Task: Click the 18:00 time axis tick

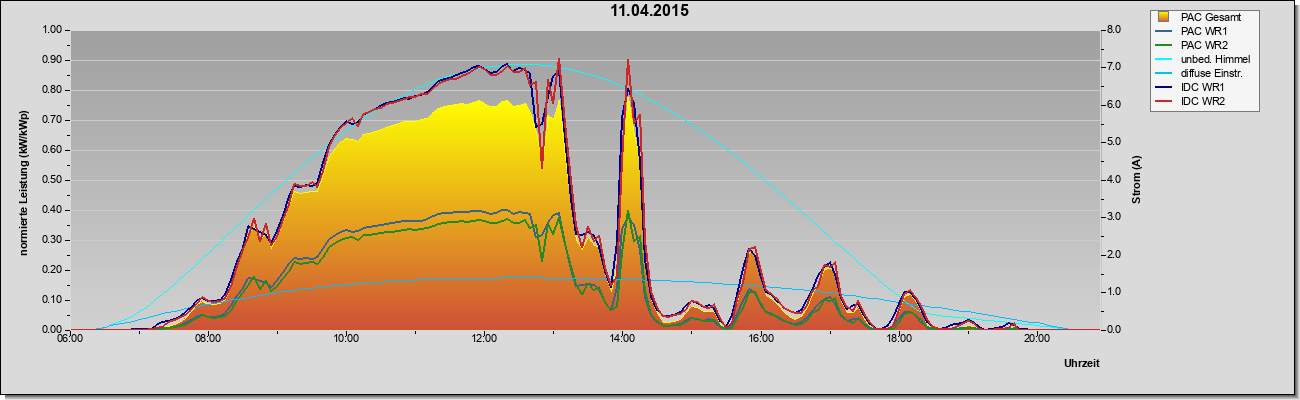Action: (x=898, y=338)
